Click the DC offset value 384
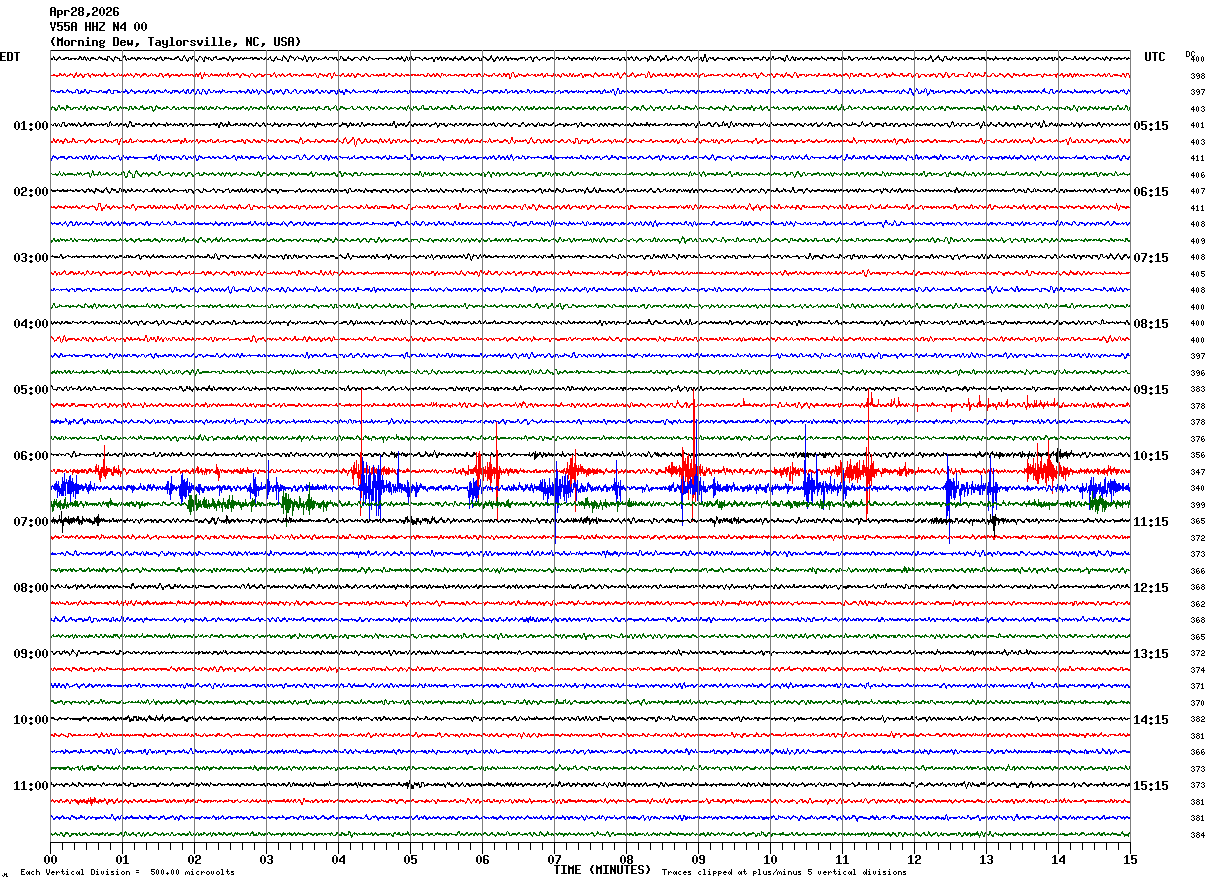The height and width of the screenshot is (886, 1210). tap(1197, 835)
